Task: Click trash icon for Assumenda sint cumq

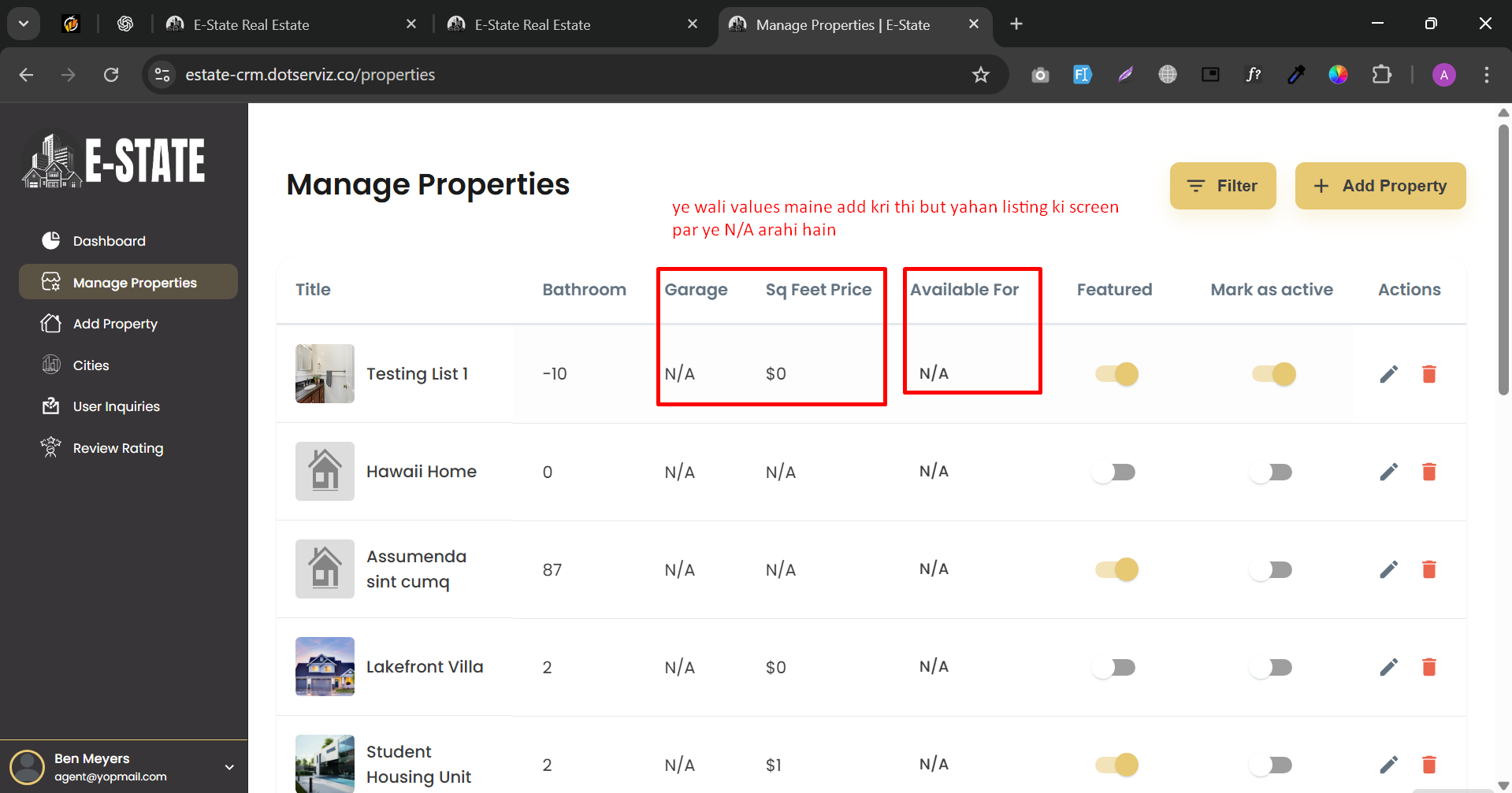Action: click(1428, 569)
